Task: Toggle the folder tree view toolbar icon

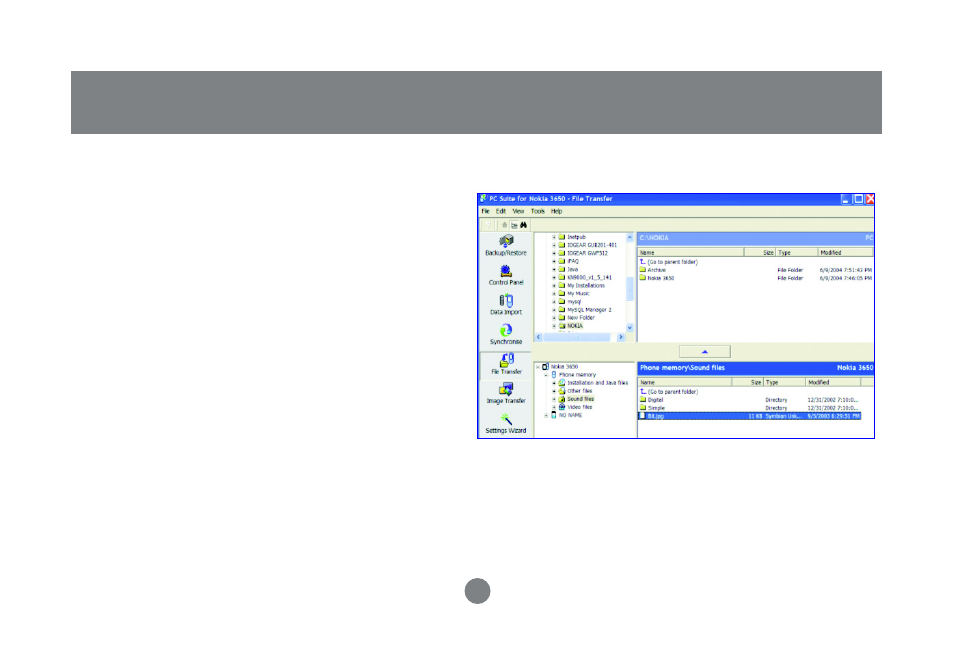Action: click(x=514, y=225)
